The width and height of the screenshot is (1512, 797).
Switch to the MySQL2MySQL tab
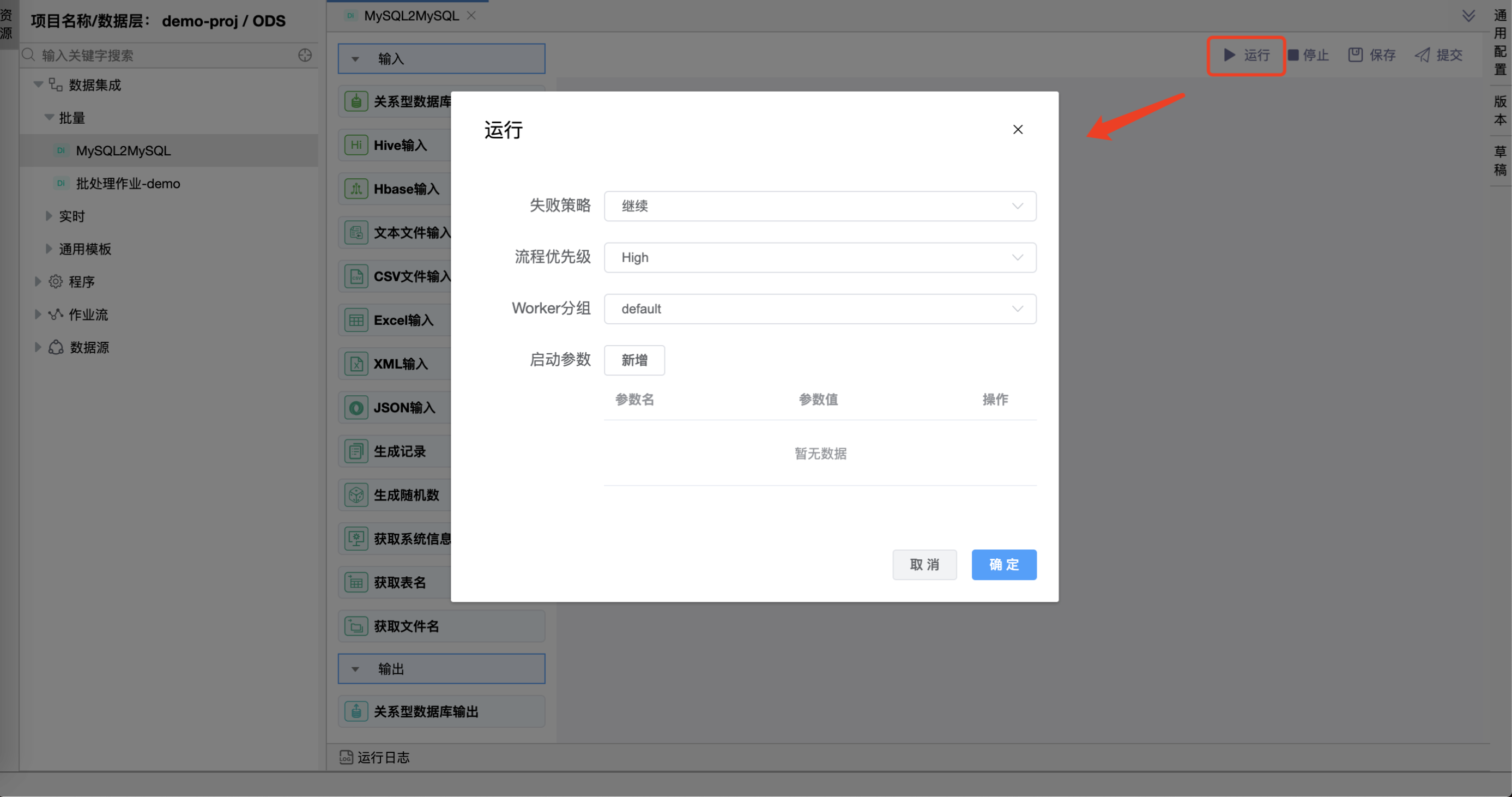410,16
